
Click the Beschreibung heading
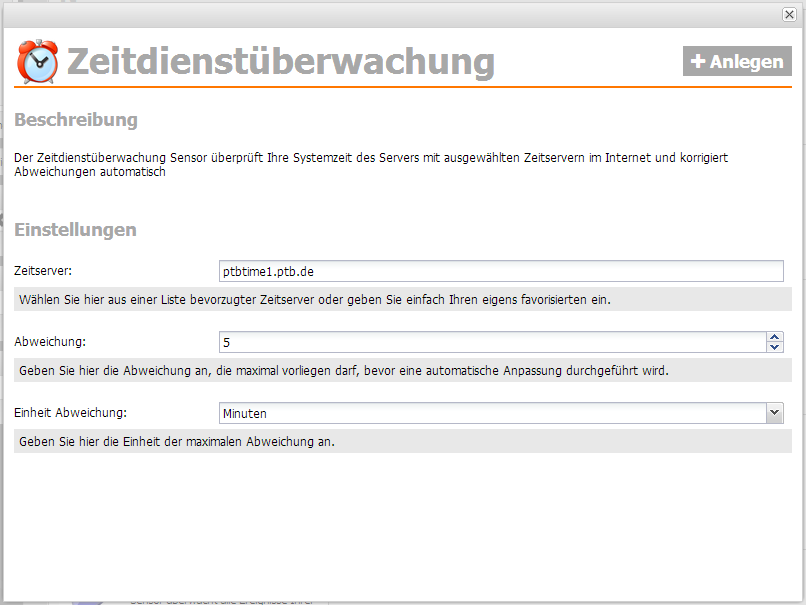point(75,120)
